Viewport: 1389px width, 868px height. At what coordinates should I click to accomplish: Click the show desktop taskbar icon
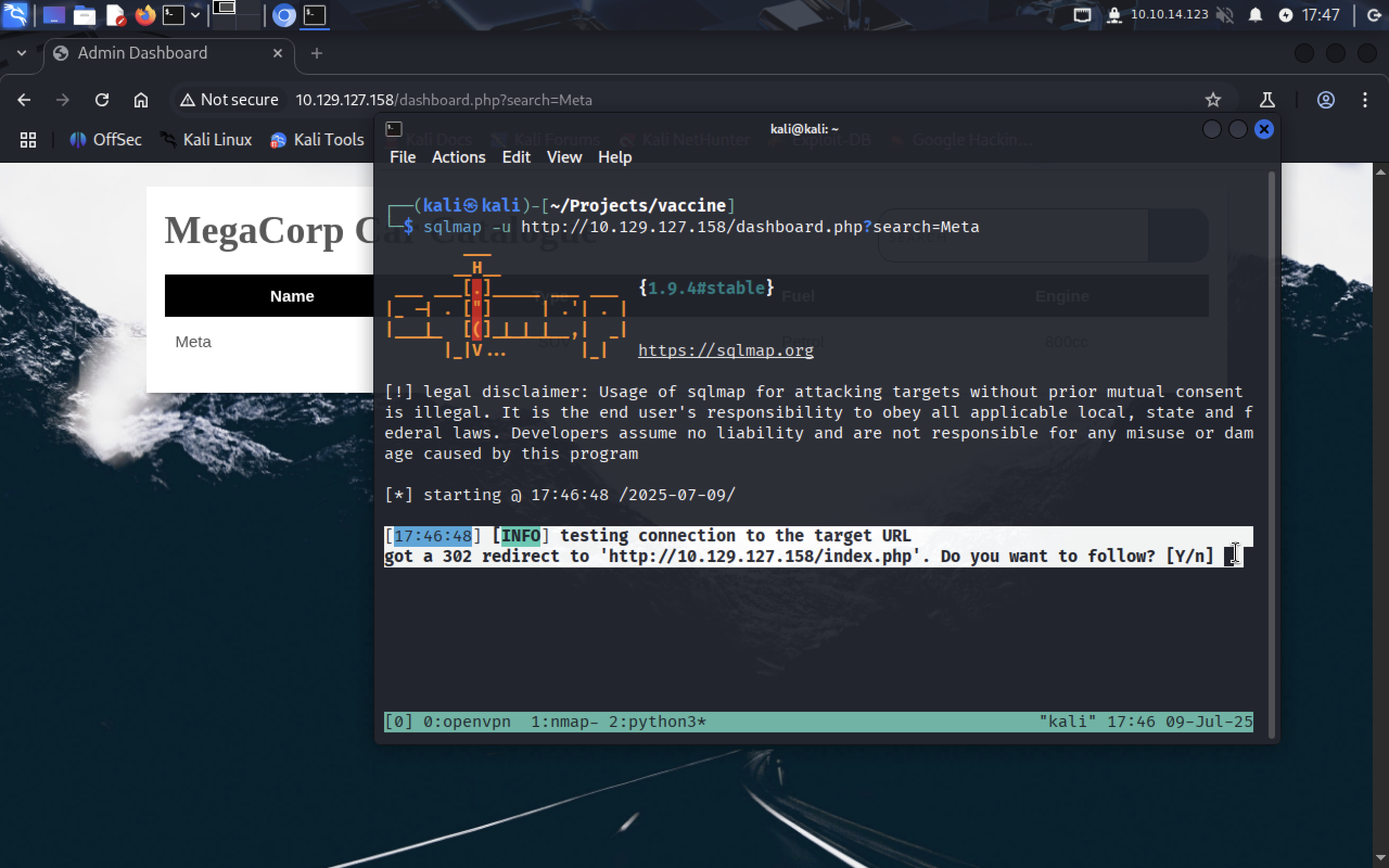(x=54, y=15)
